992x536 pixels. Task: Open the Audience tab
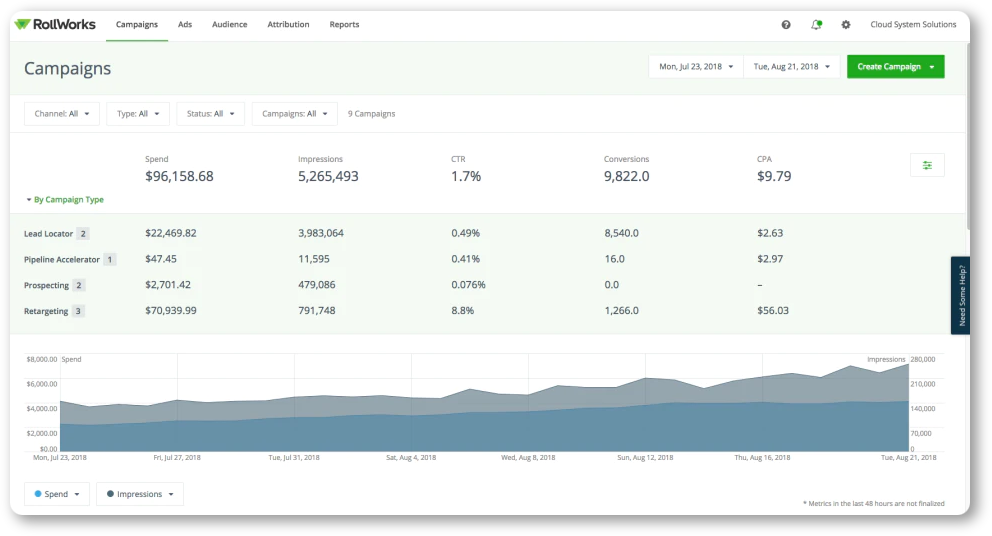[x=230, y=25]
